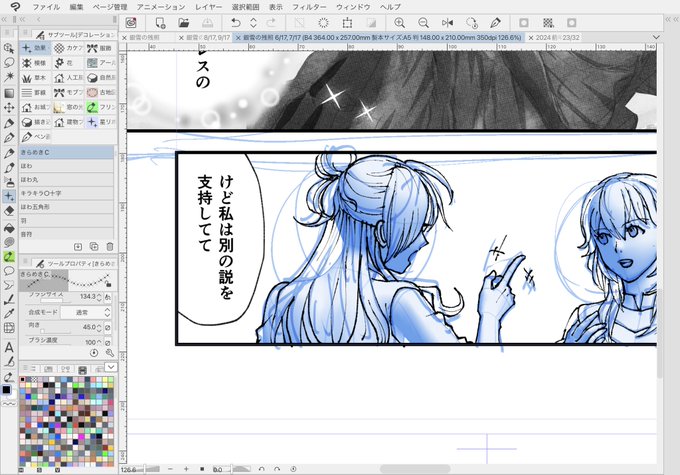The width and height of the screenshot is (680, 475).
Task: Open the レイヤー menu
Action: 208,7
